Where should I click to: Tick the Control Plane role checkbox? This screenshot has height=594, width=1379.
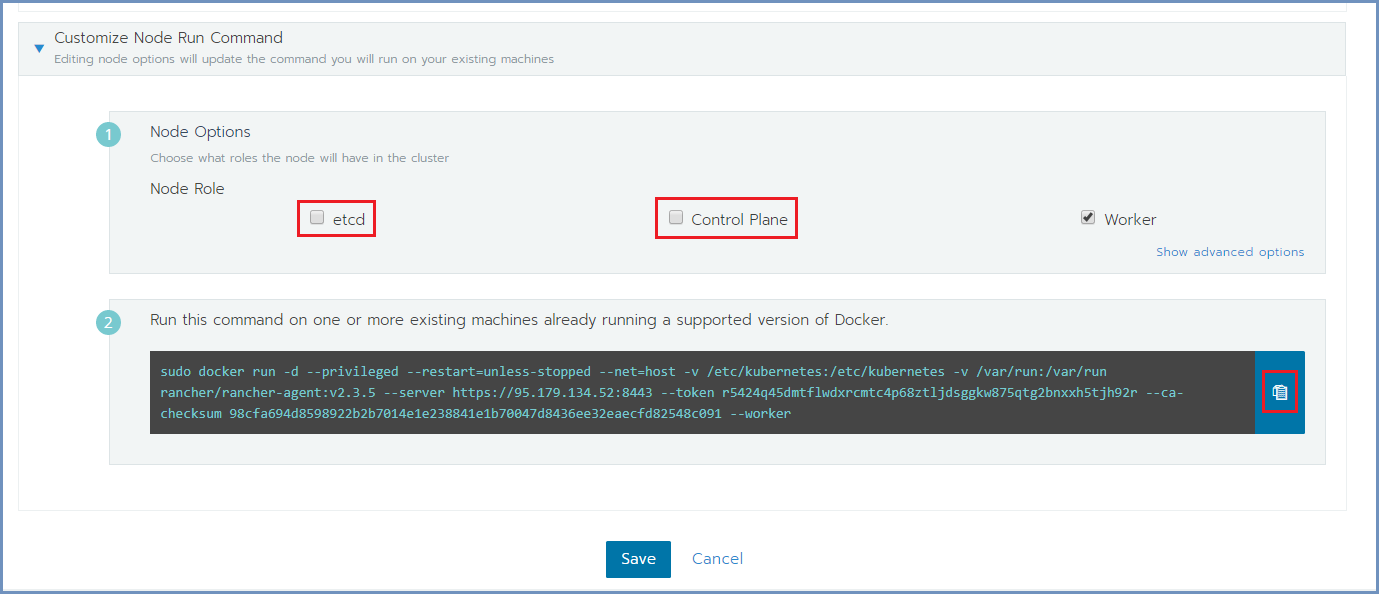[676, 217]
